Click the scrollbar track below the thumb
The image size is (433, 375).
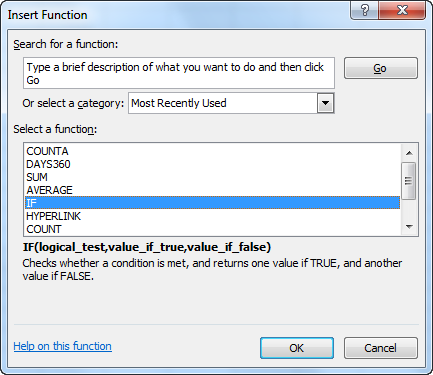tap(409, 209)
